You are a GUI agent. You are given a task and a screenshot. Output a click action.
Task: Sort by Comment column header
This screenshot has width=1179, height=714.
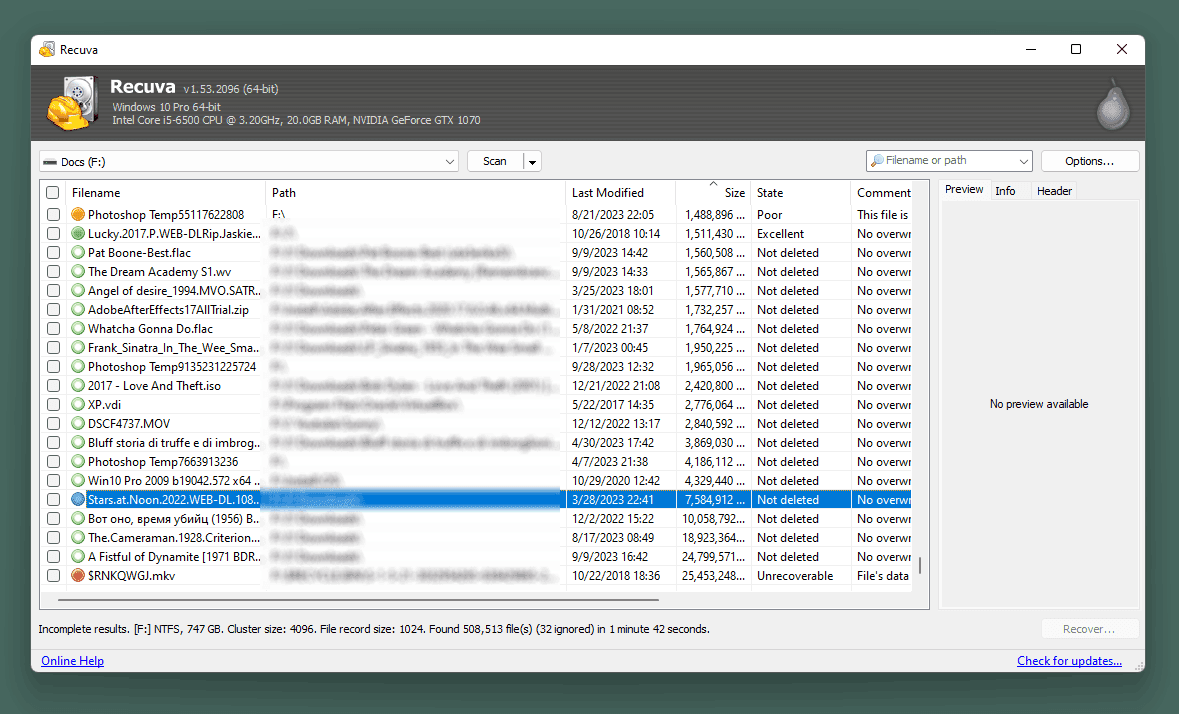[x=881, y=192]
